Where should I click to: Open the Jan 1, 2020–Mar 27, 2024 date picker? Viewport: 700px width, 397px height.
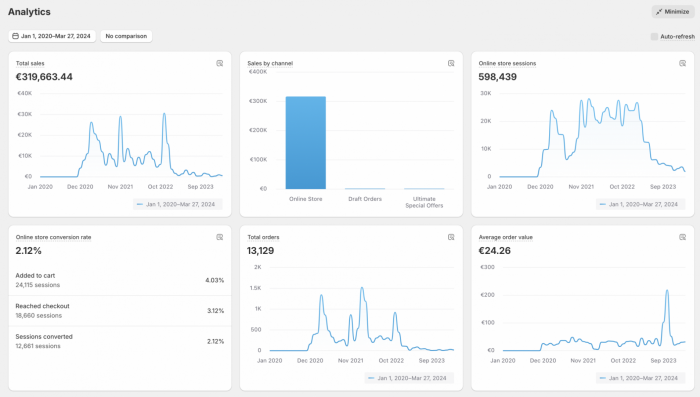[x=52, y=36]
